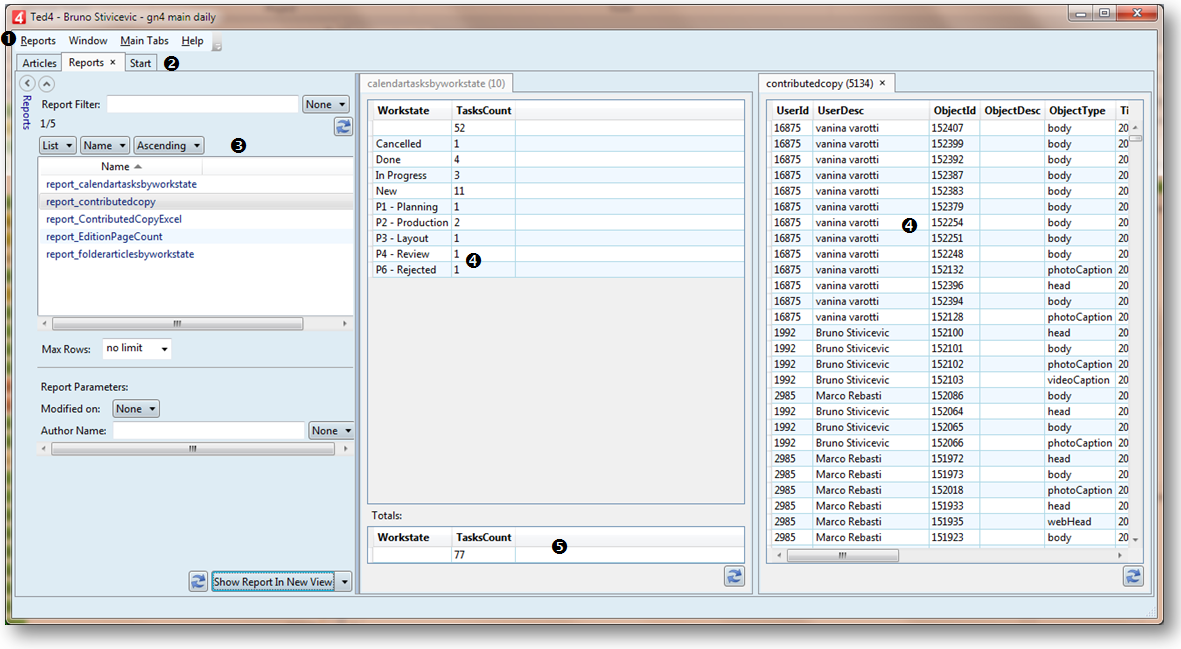Click the Ted4 application icon in title bar
This screenshot has height=649, width=1181.
point(19,17)
